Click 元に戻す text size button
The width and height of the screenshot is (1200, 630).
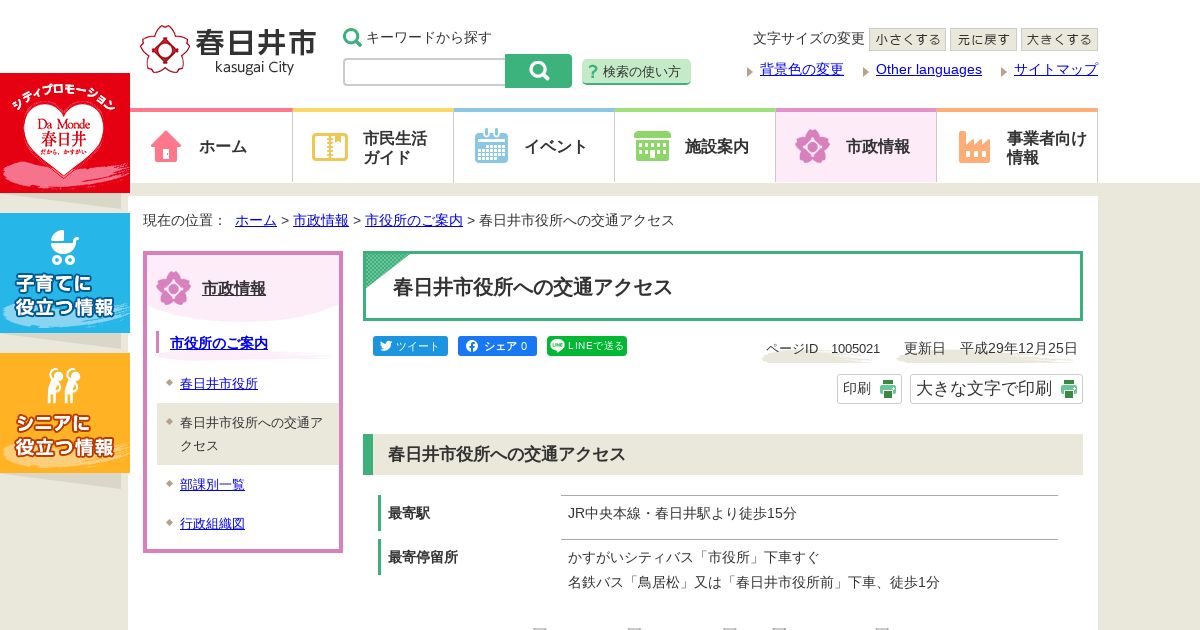click(x=983, y=40)
